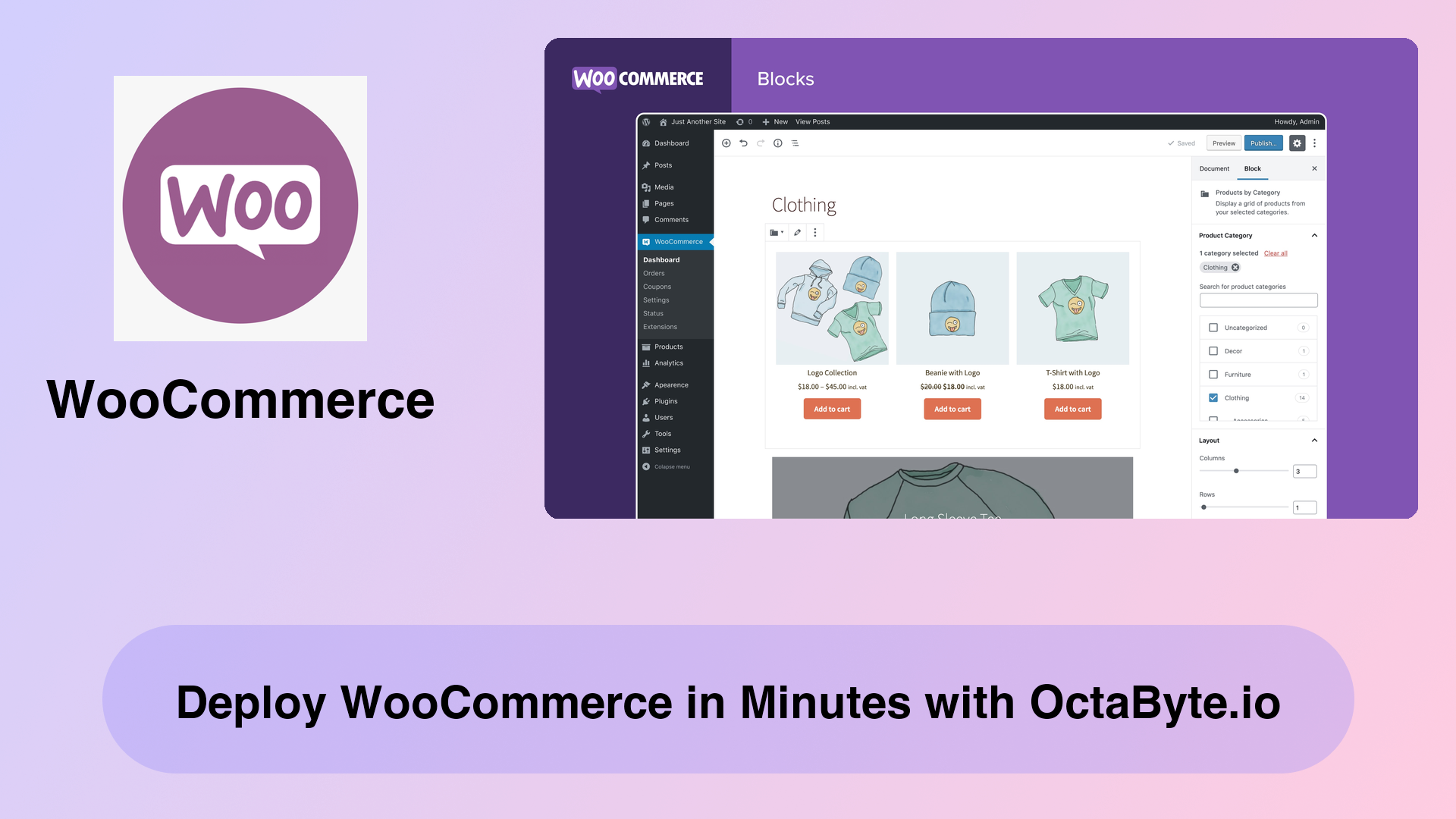
Task: Click Add to cart for Logo Collection
Action: coord(832,408)
